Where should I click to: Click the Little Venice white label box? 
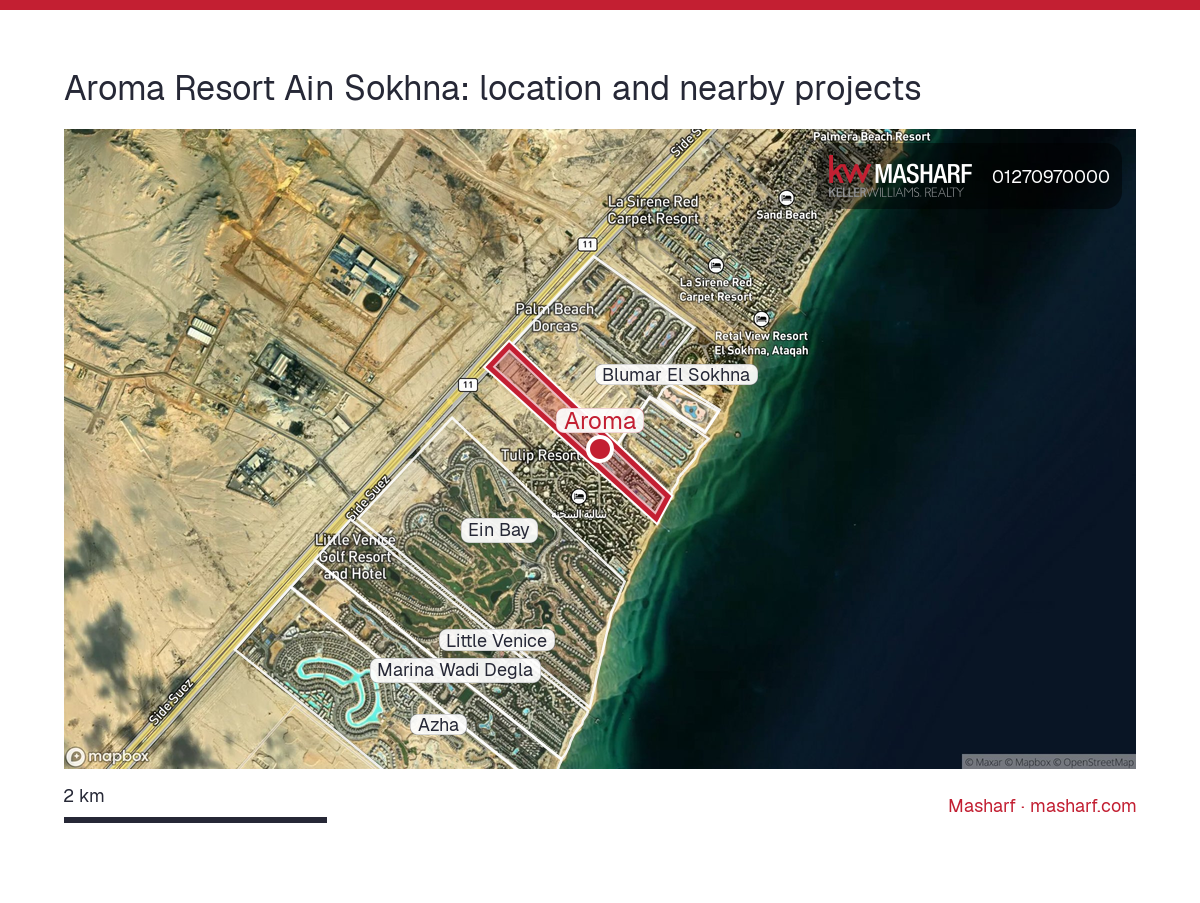pos(497,641)
